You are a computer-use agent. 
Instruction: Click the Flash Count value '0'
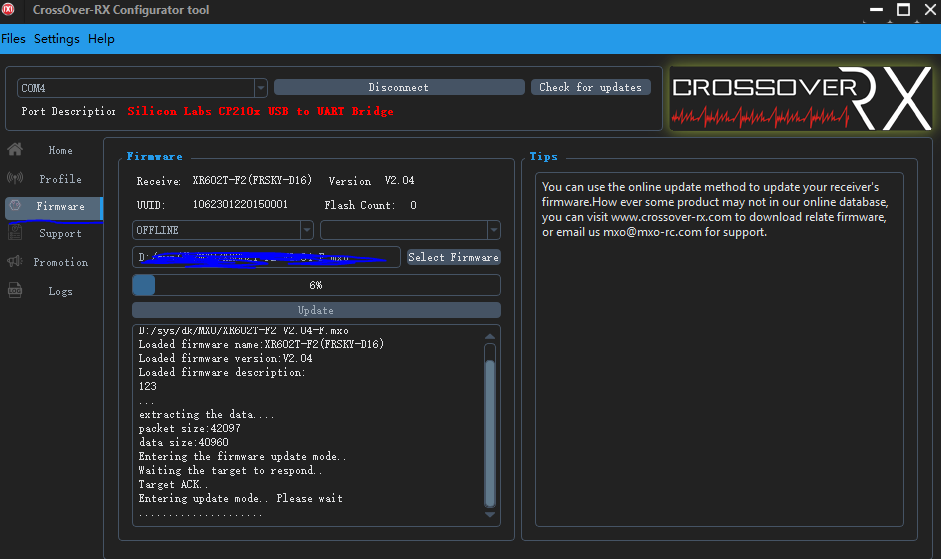click(413, 205)
